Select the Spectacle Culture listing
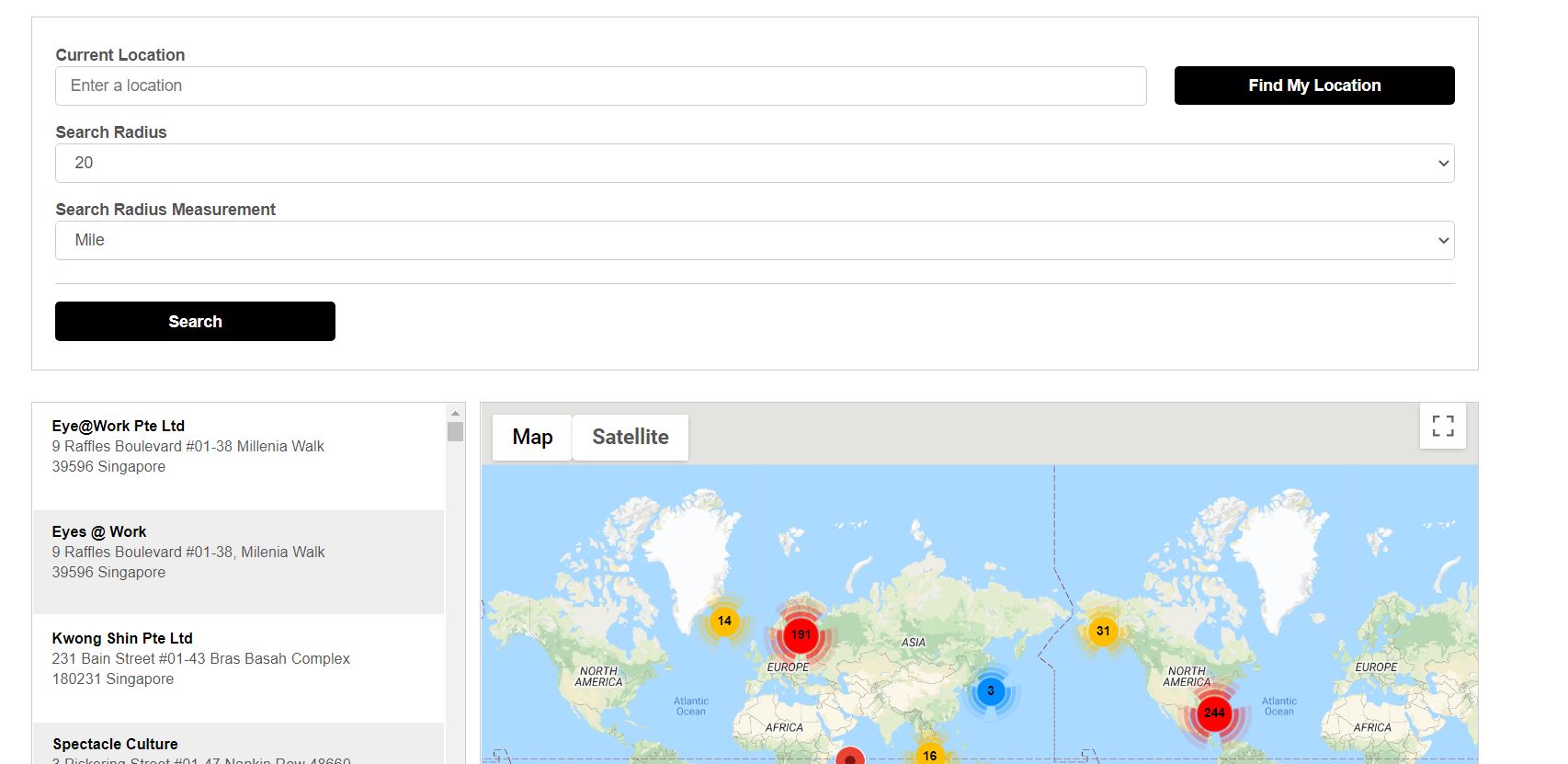This screenshot has width=1568, height=764. pyautogui.click(x=238, y=747)
